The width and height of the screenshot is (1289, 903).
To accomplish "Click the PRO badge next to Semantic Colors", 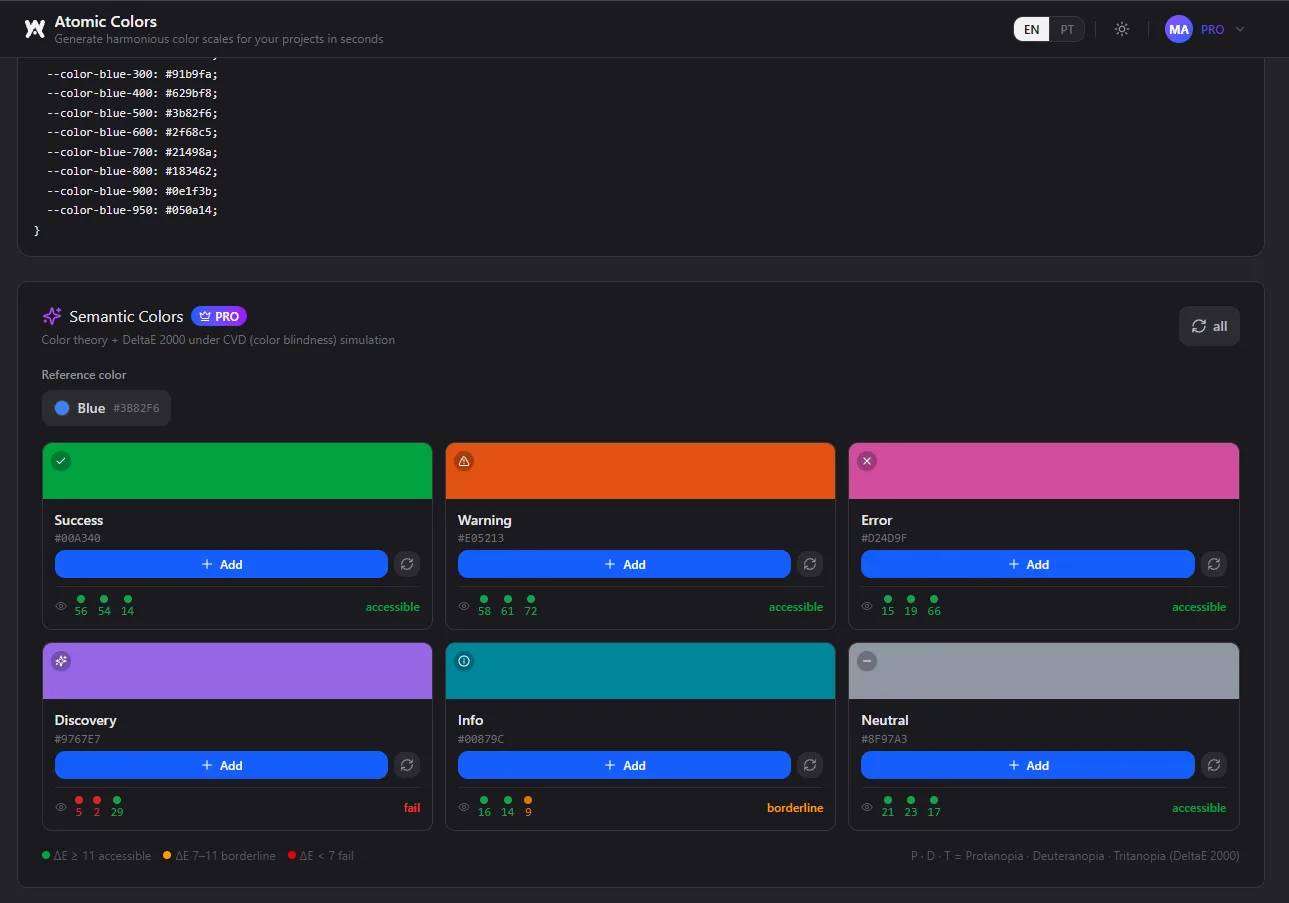I will coord(219,316).
